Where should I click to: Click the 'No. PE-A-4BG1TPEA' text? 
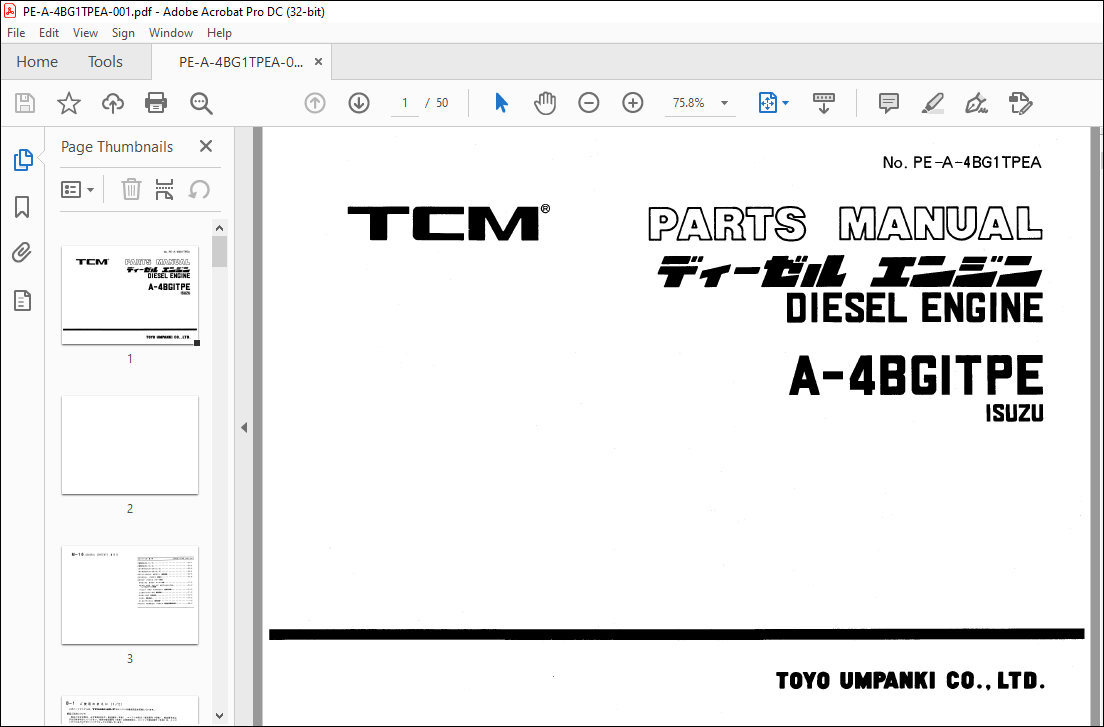coord(961,163)
